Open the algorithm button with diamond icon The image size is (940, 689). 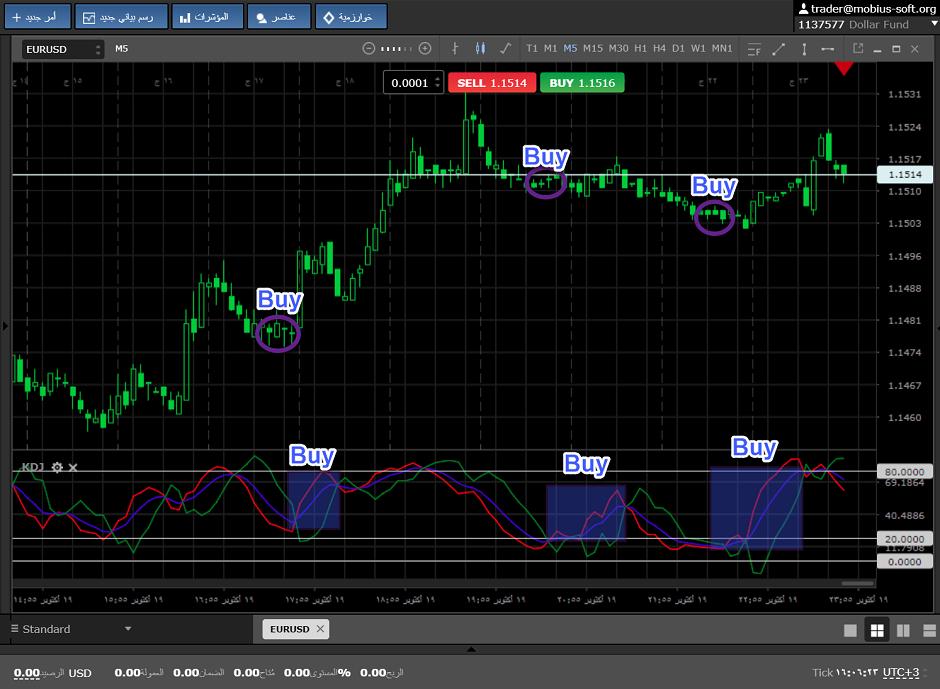click(x=351, y=16)
